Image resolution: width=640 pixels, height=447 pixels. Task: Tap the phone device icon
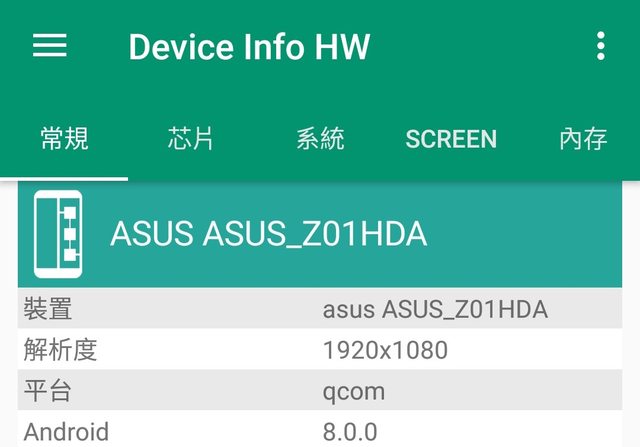point(58,234)
